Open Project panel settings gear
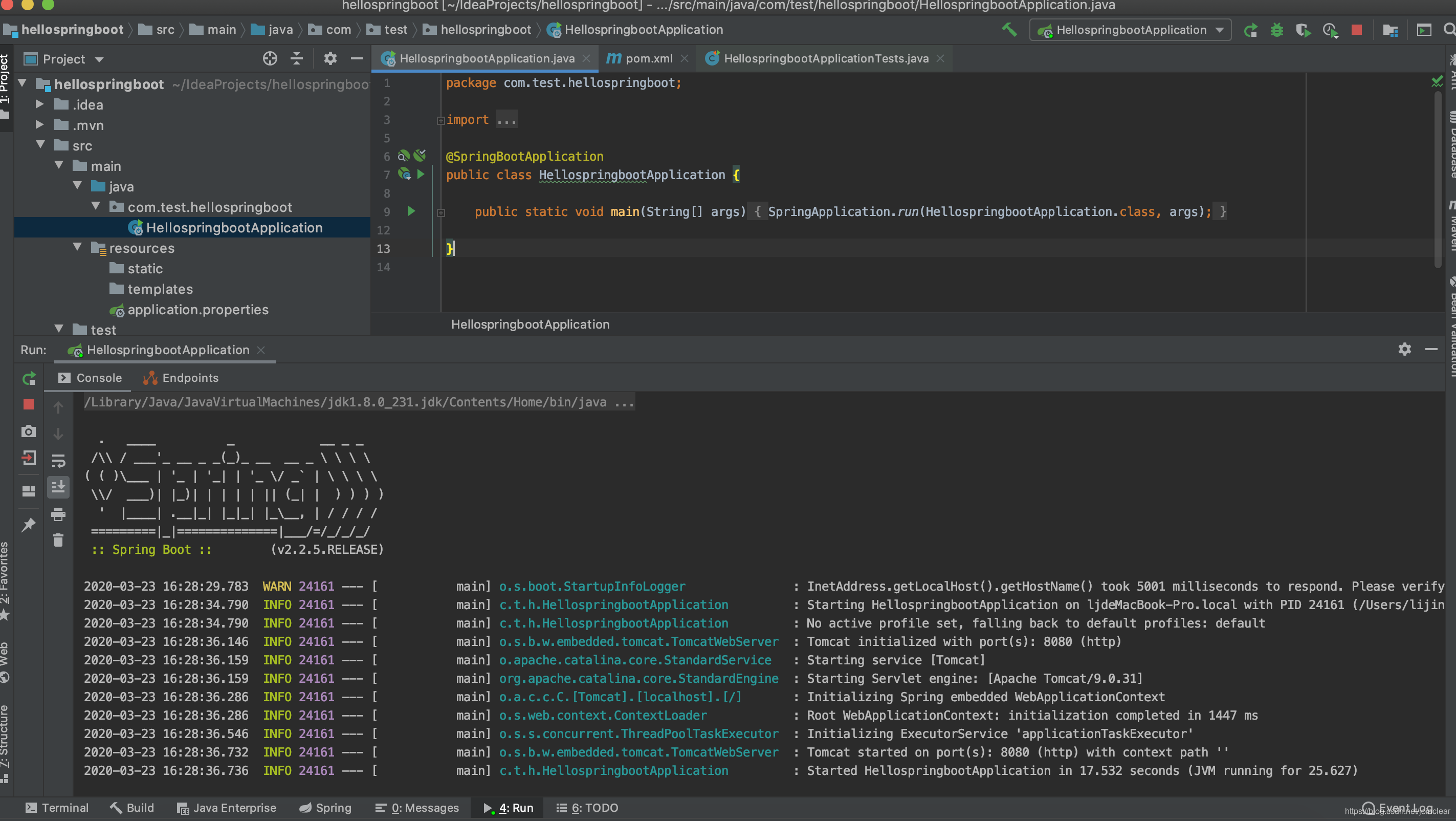The width and height of the screenshot is (1456, 821). pyautogui.click(x=330, y=58)
